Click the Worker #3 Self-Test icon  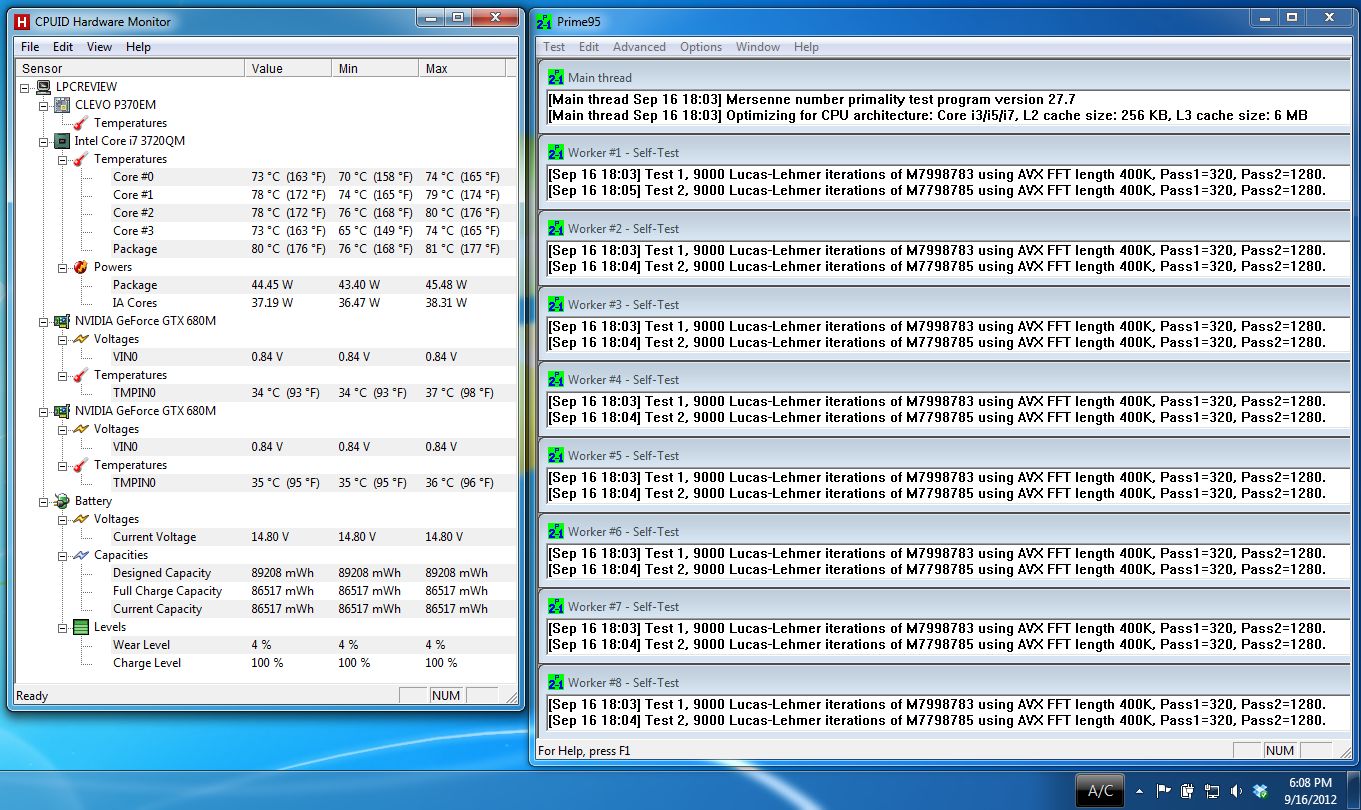click(556, 304)
